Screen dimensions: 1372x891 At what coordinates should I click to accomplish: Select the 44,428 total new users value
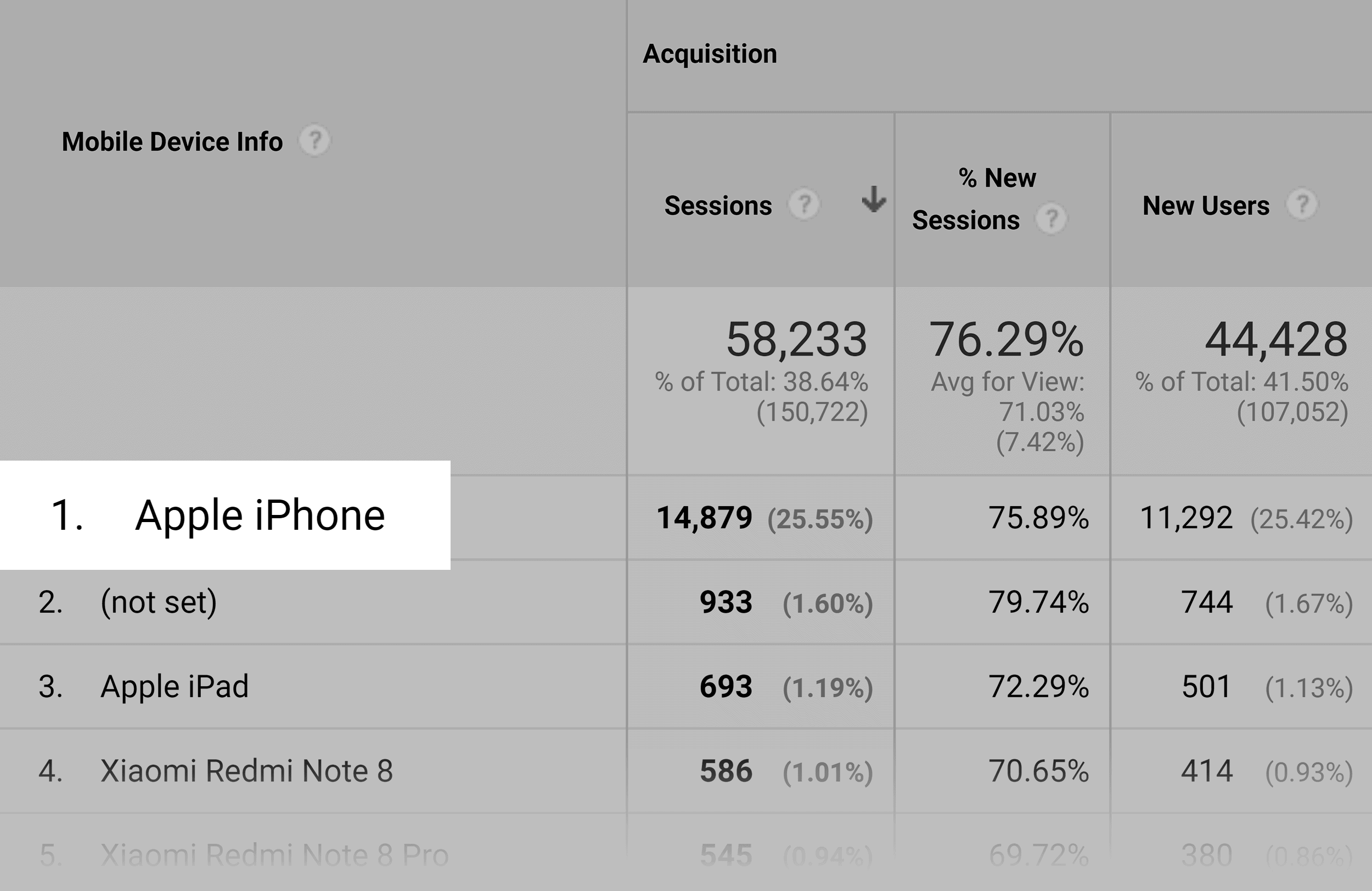(x=1277, y=339)
